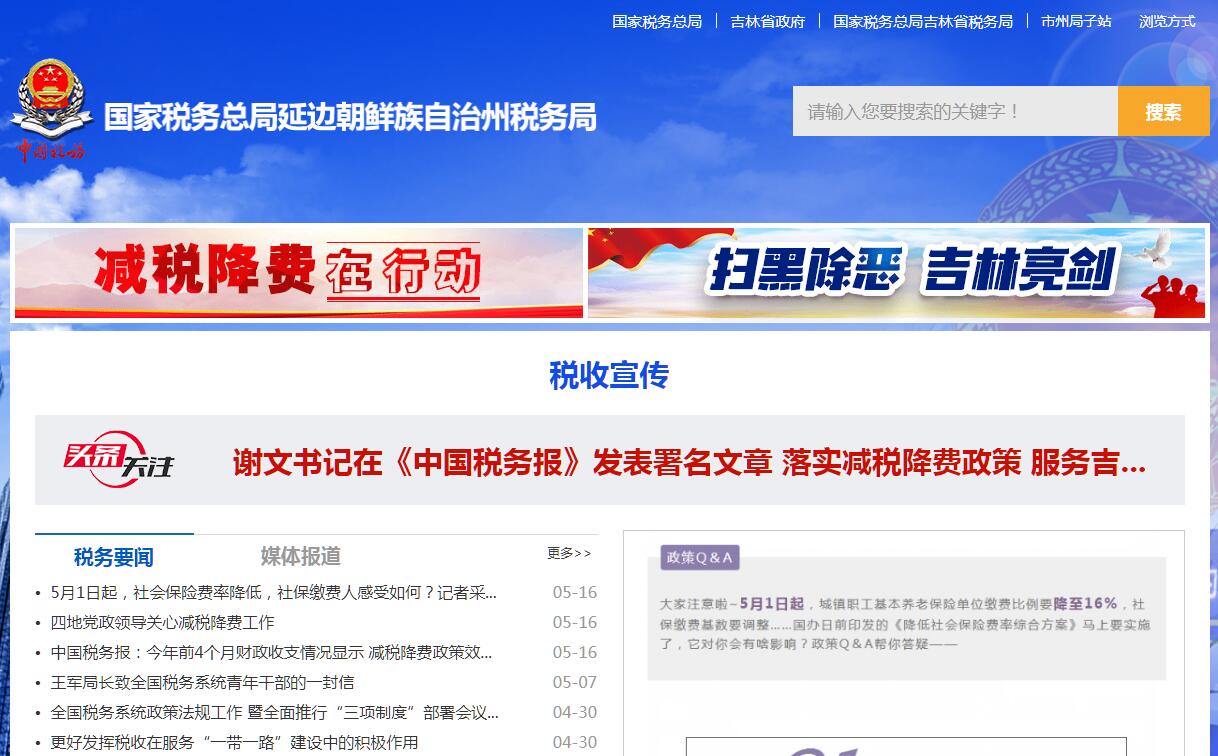Click 更多>> to view more news
Image resolution: width=1218 pixels, height=756 pixels.
coord(569,553)
